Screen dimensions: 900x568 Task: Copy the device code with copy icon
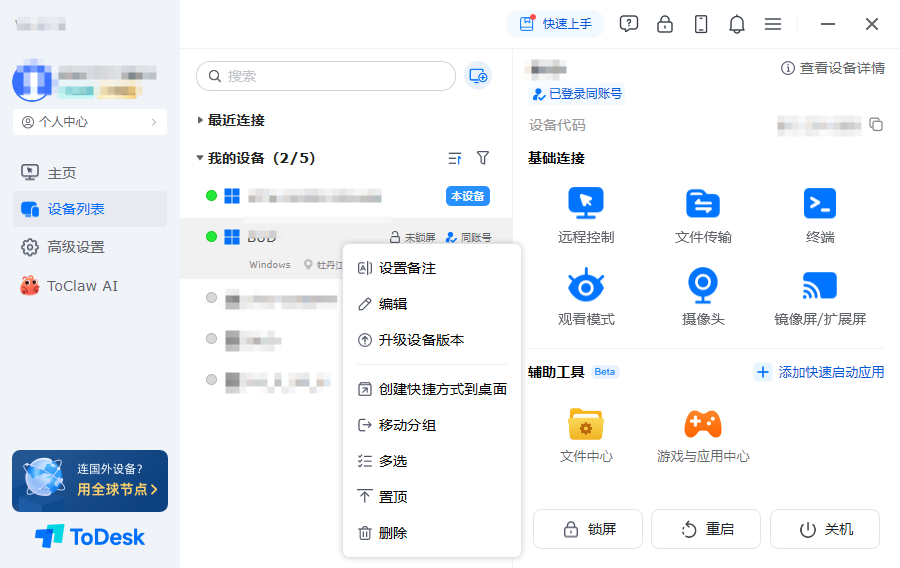coord(876,124)
